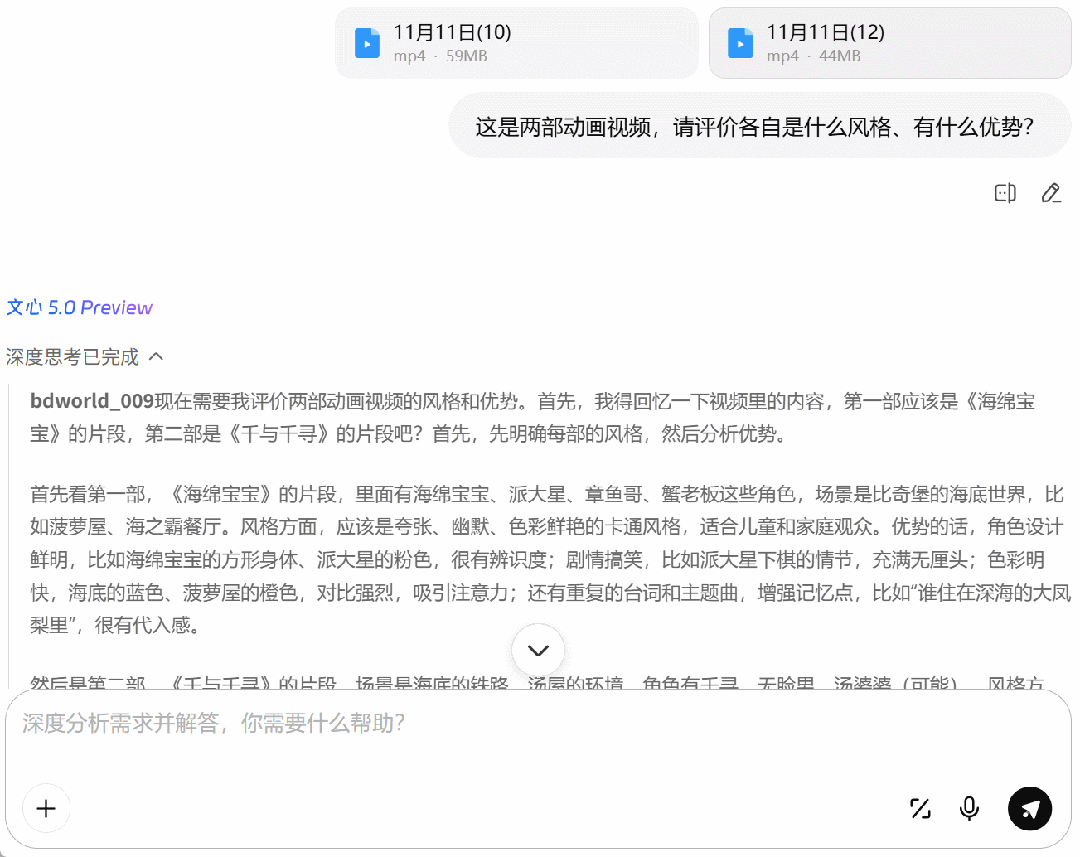Image resolution: width=1080 pixels, height=857 pixels.
Task: Send the message with the paper plane button
Action: tap(1029, 808)
